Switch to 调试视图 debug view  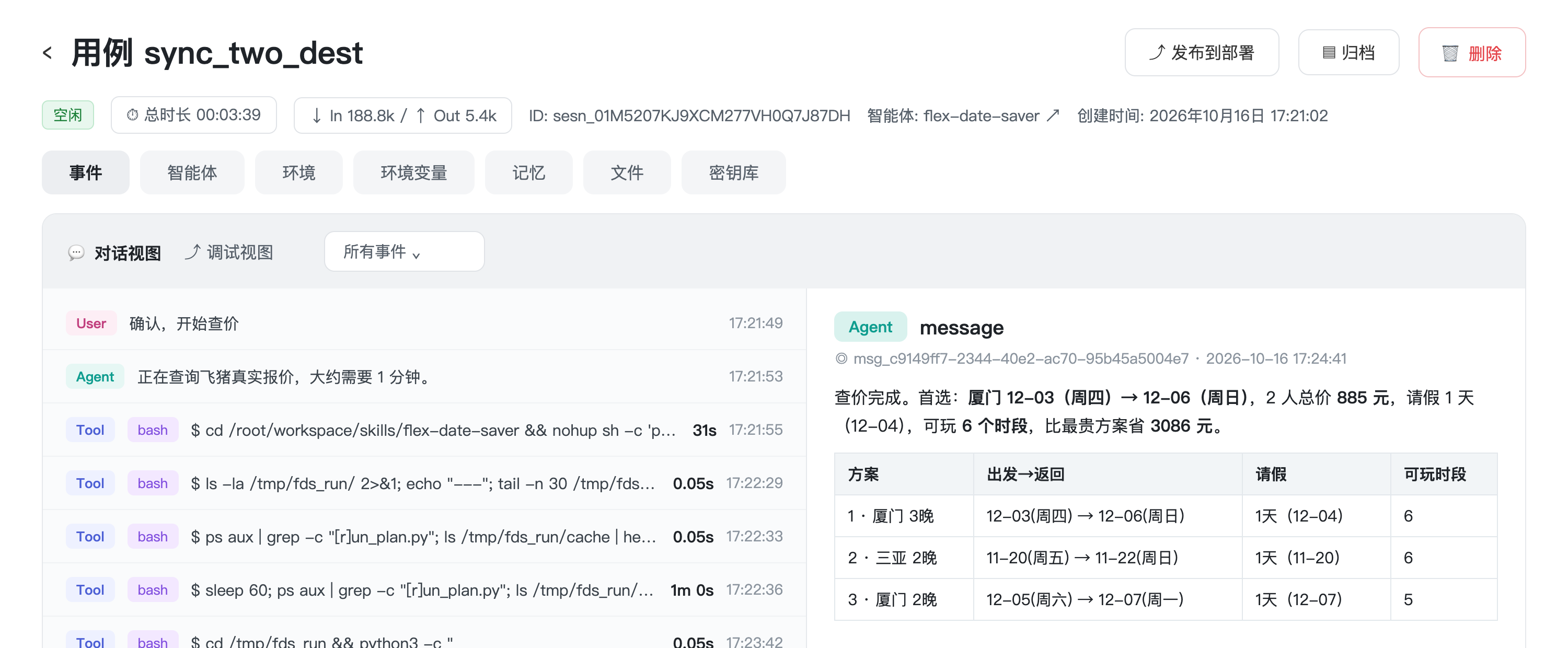[229, 252]
